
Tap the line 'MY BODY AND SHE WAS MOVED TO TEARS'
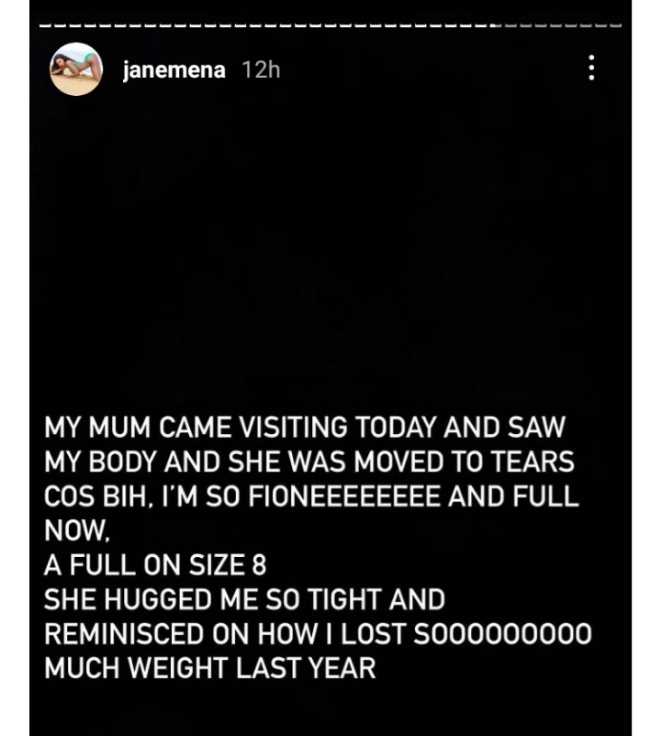pos(309,462)
